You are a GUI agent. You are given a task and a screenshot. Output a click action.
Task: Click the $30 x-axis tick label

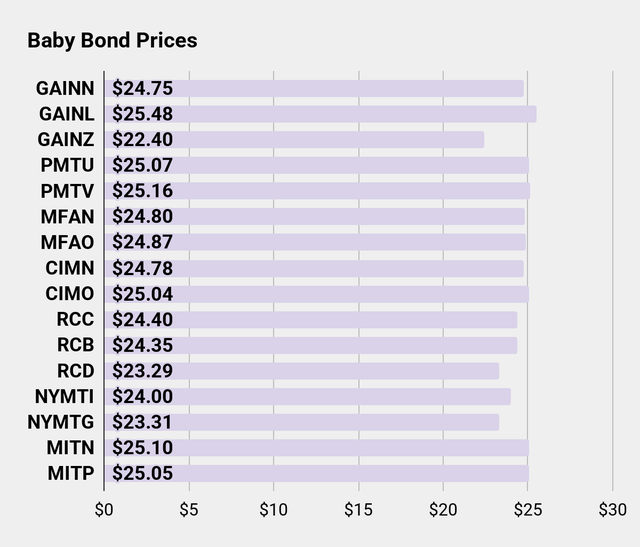pyautogui.click(x=612, y=509)
